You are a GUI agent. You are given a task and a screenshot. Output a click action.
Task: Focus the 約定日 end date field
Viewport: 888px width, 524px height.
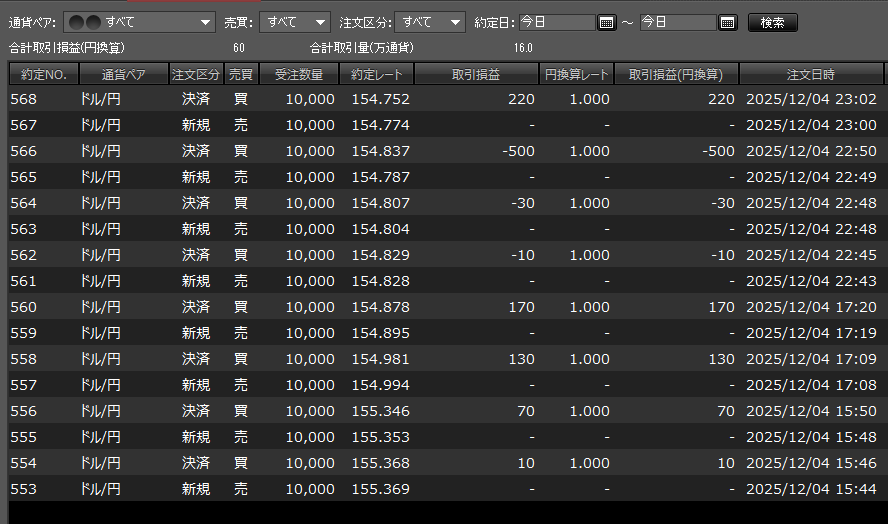677,23
